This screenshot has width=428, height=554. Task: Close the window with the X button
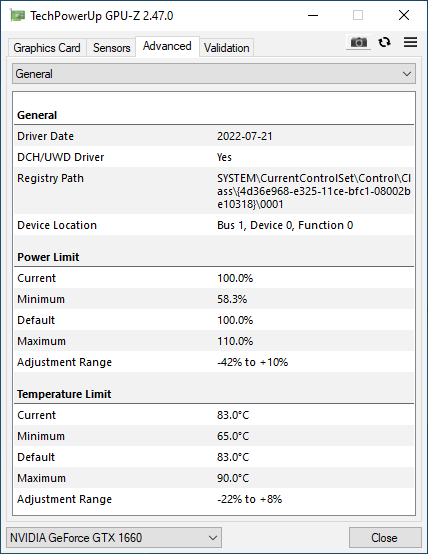(404, 16)
